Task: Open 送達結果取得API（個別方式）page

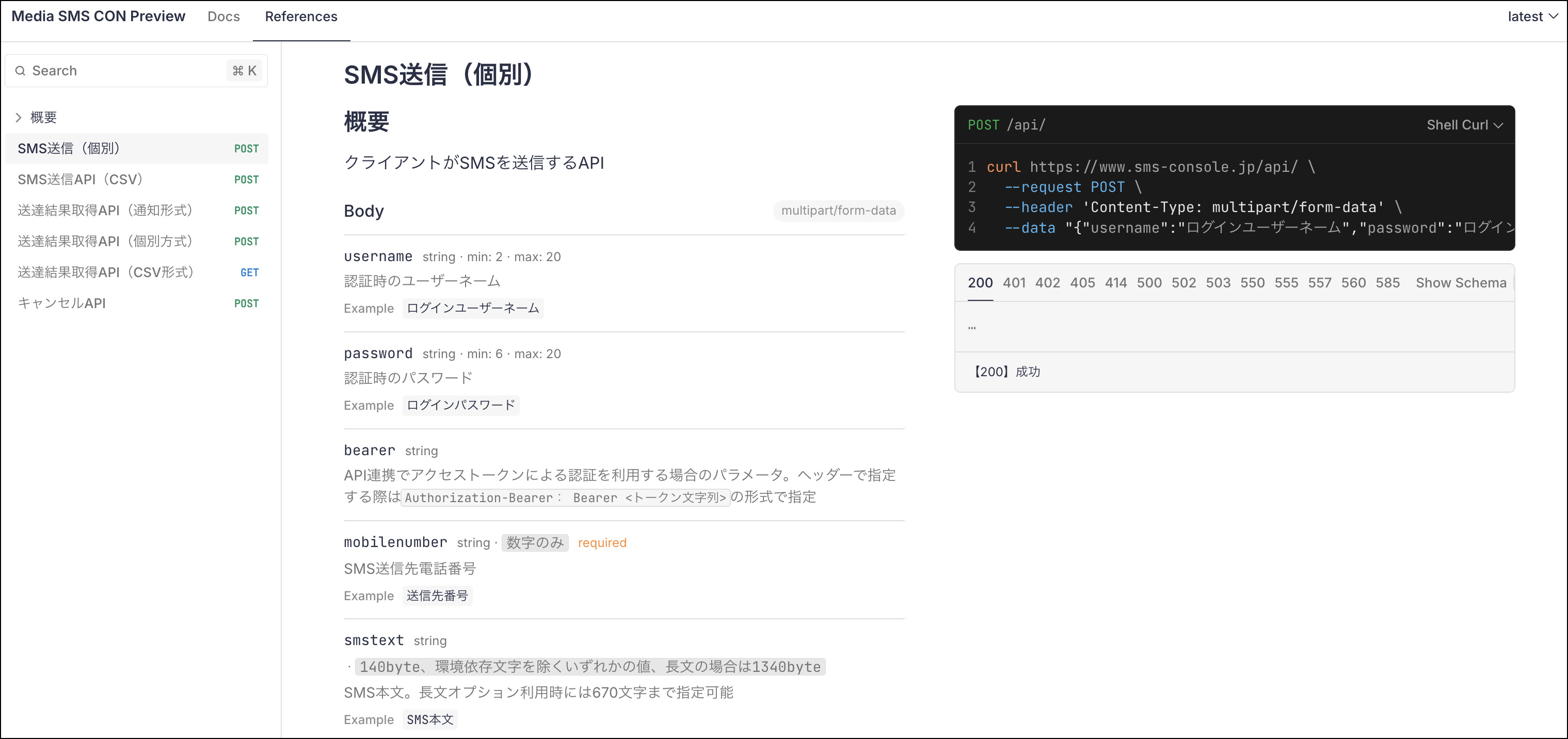Action: 136,242
